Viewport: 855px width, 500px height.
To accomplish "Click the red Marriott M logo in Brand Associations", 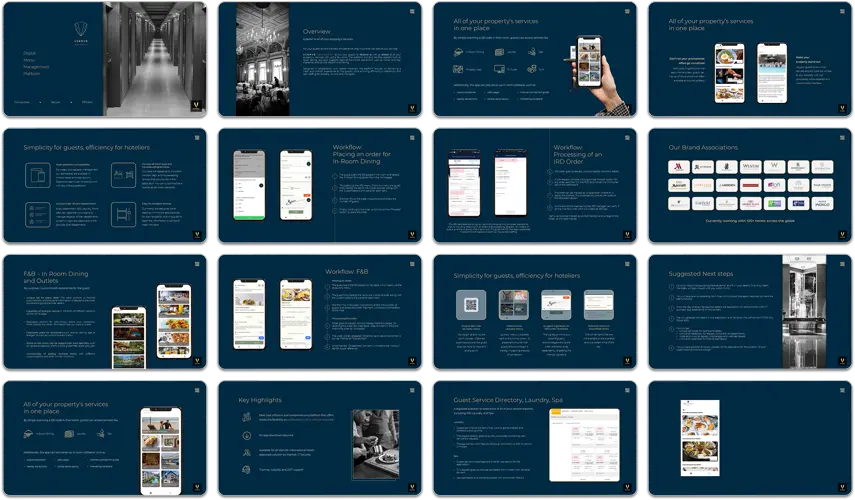I will pos(678,167).
